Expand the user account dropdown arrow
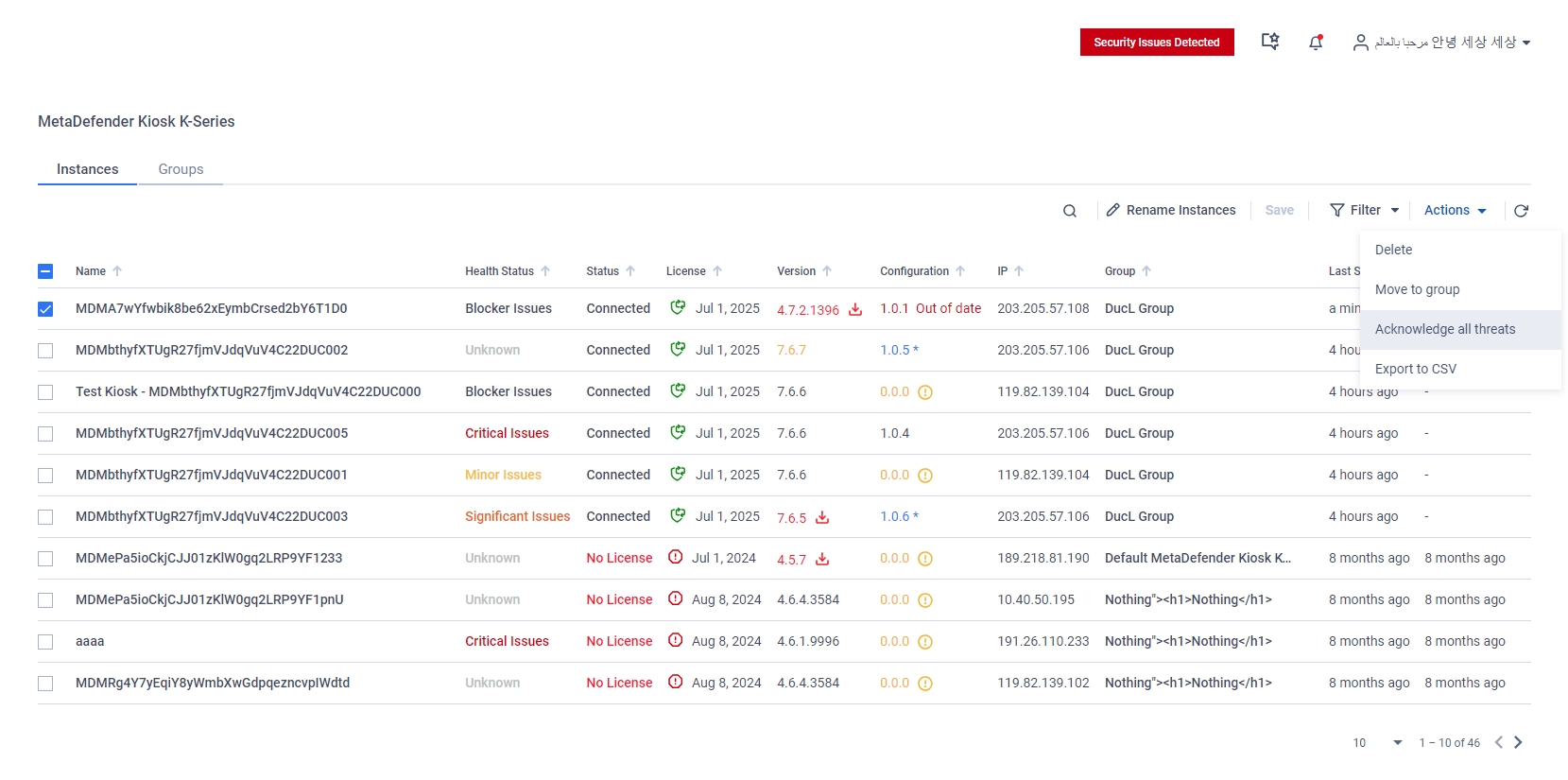Viewport: 1568px width, 780px height. coord(1526,43)
